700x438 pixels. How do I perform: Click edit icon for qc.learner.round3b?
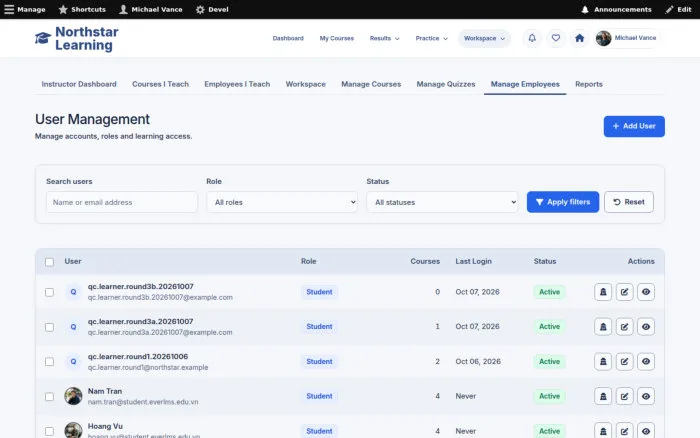click(x=624, y=292)
